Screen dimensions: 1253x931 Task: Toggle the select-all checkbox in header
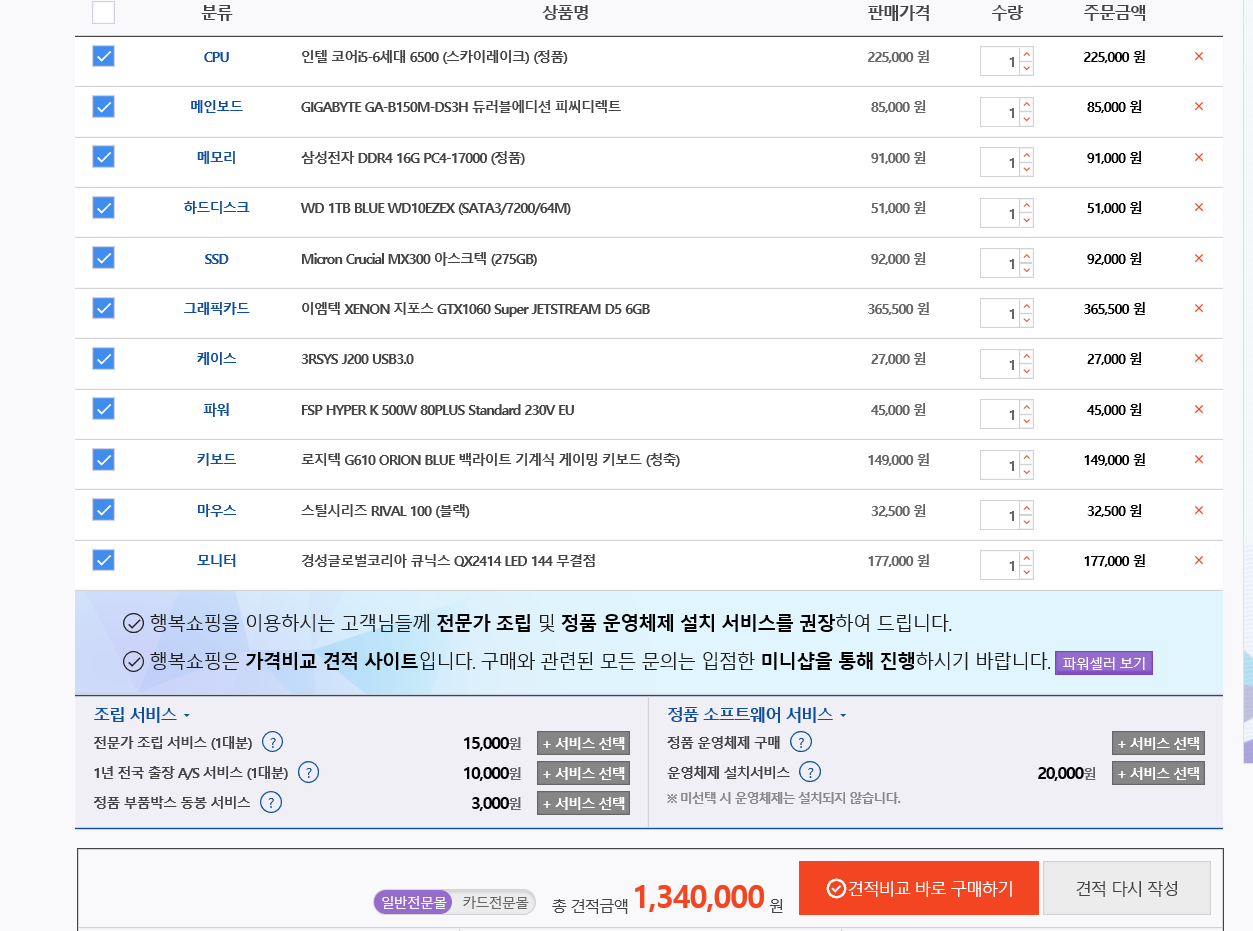104,13
